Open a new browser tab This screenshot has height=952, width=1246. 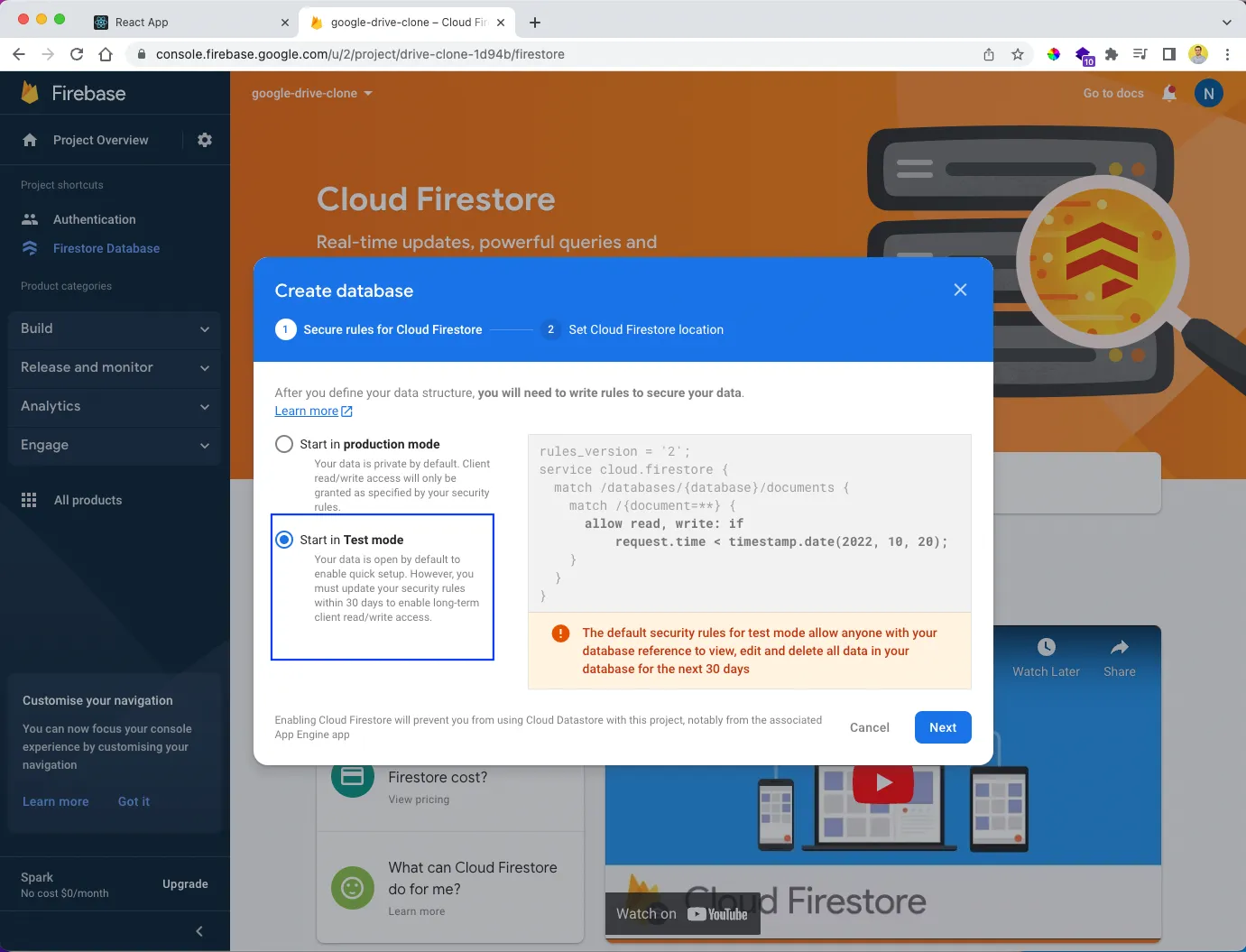[x=535, y=22]
